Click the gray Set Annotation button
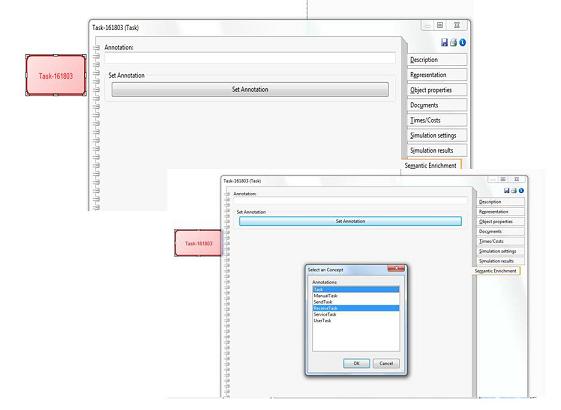The height and width of the screenshot is (410, 561). click(x=250, y=89)
